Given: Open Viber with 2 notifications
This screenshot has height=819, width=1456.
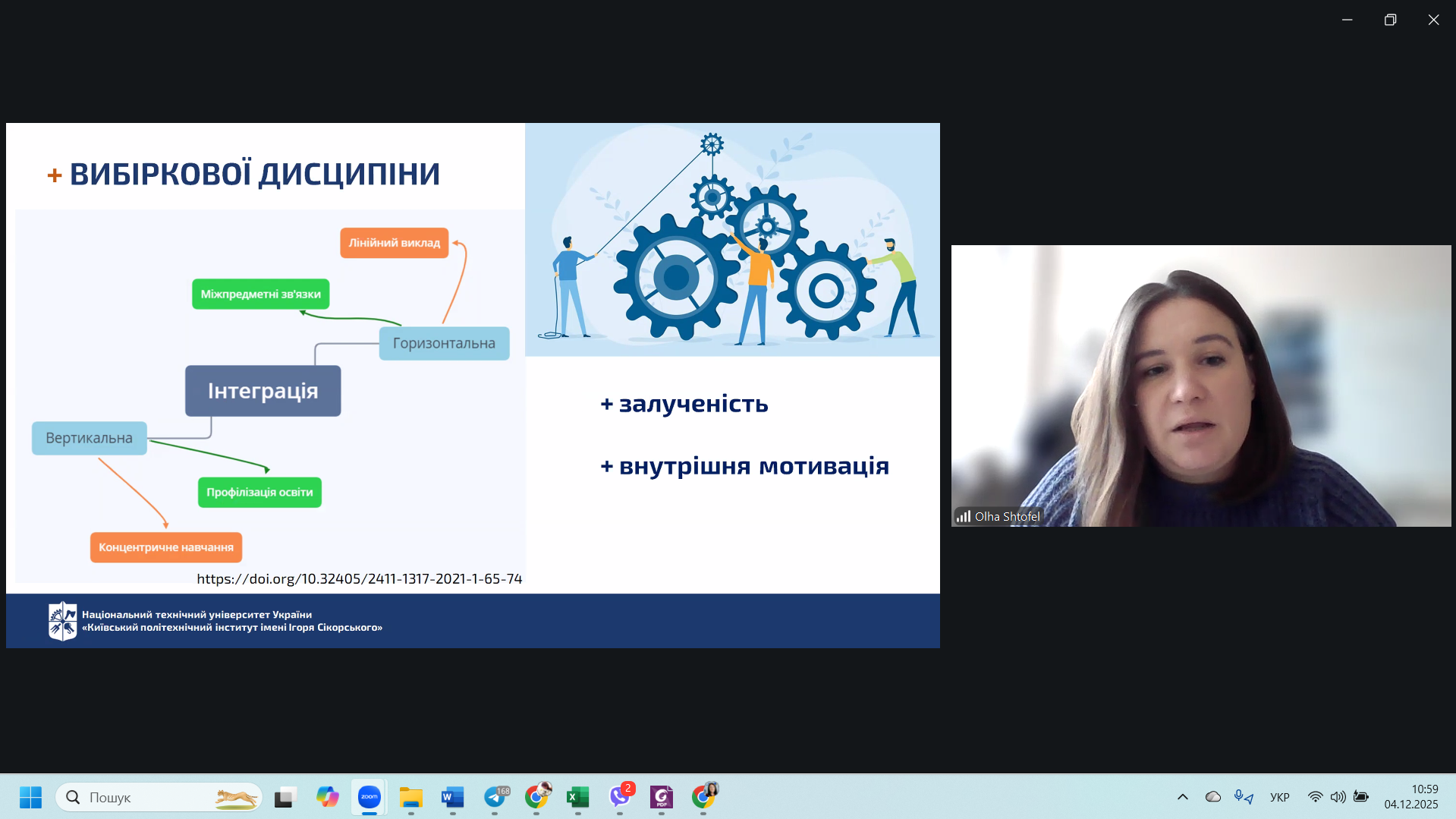Looking at the screenshot, I should [620, 797].
